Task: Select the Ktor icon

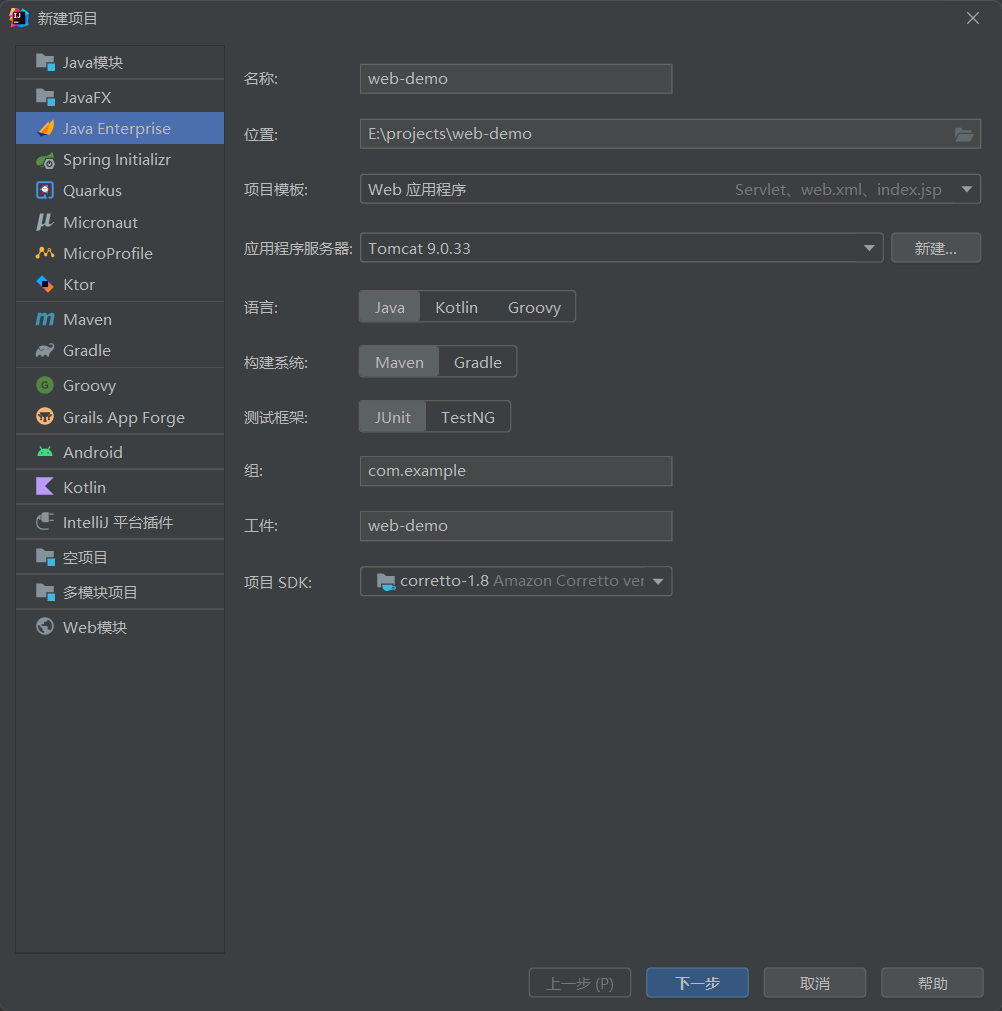Action: click(45, 284)
